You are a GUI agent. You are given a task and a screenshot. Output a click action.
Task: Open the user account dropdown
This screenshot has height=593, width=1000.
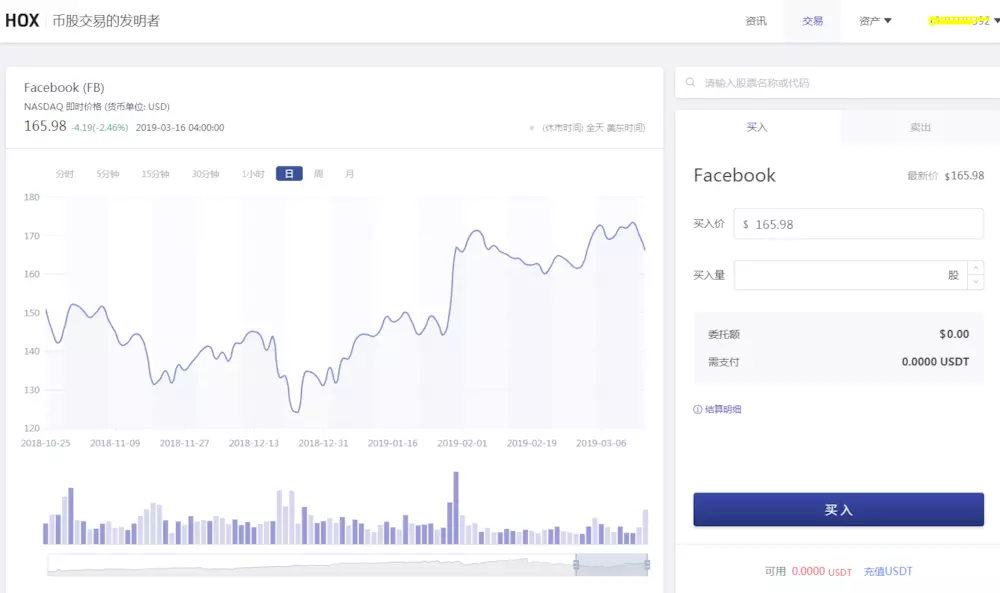tap(963, 21)
